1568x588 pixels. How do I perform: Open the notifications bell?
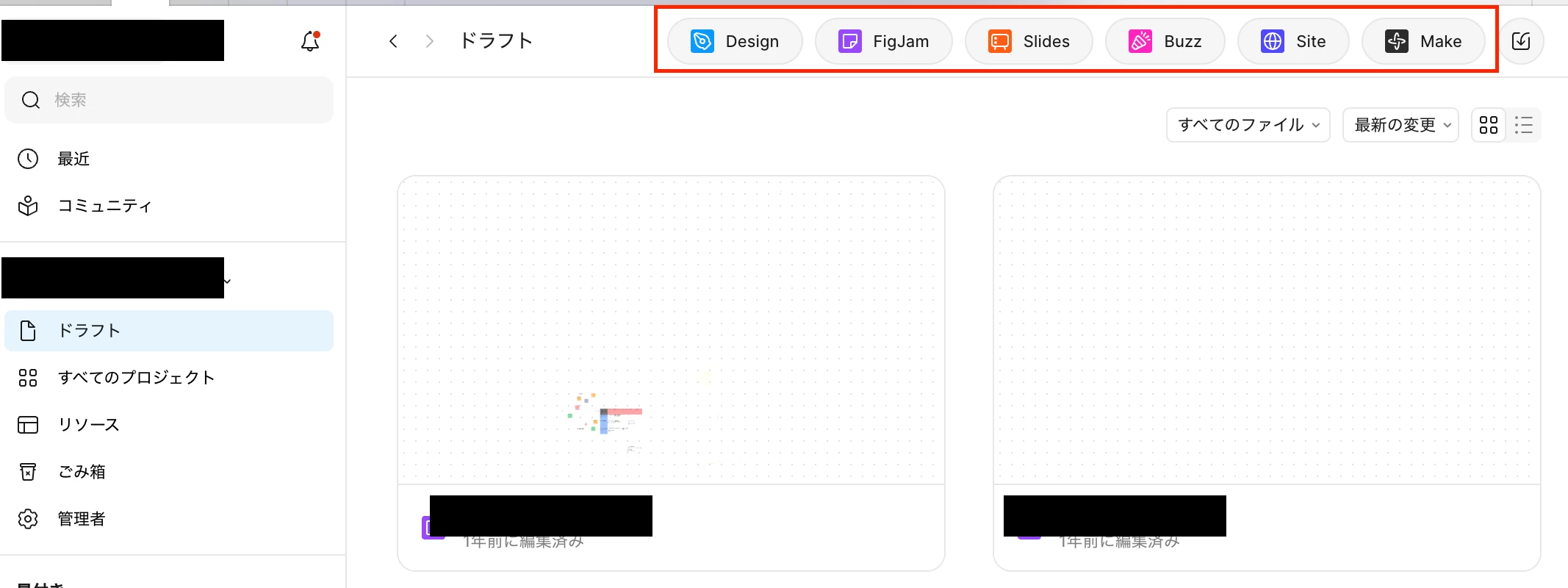(310, 41)
